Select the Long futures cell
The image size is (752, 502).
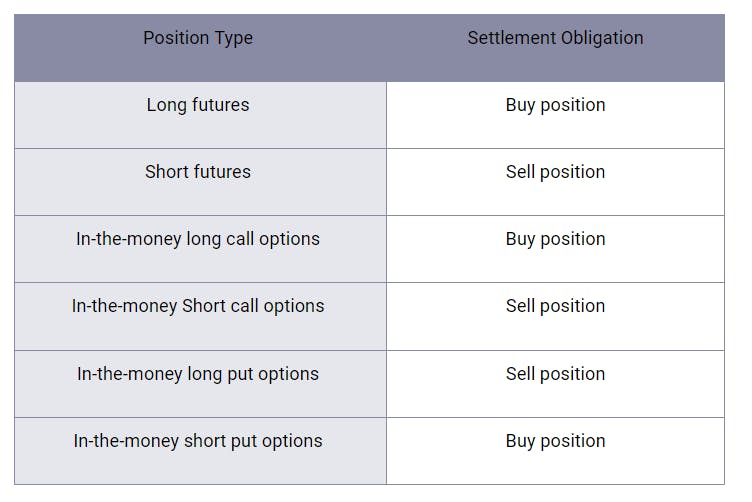point(198,105)
